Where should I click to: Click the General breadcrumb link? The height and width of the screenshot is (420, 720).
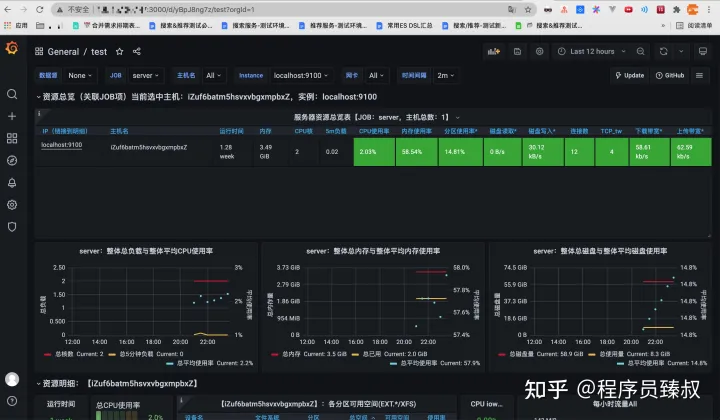coord(63,51)
